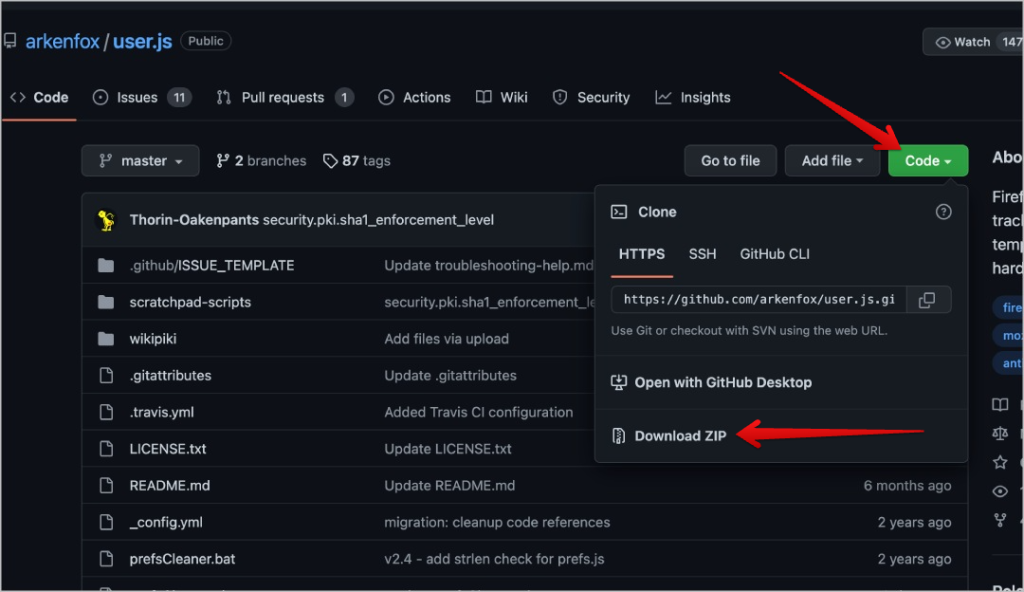Open Thorin-Oakenpants author link
Image resolution: width=1024 pixels, height=592 pixels.
tap(194, 220)
